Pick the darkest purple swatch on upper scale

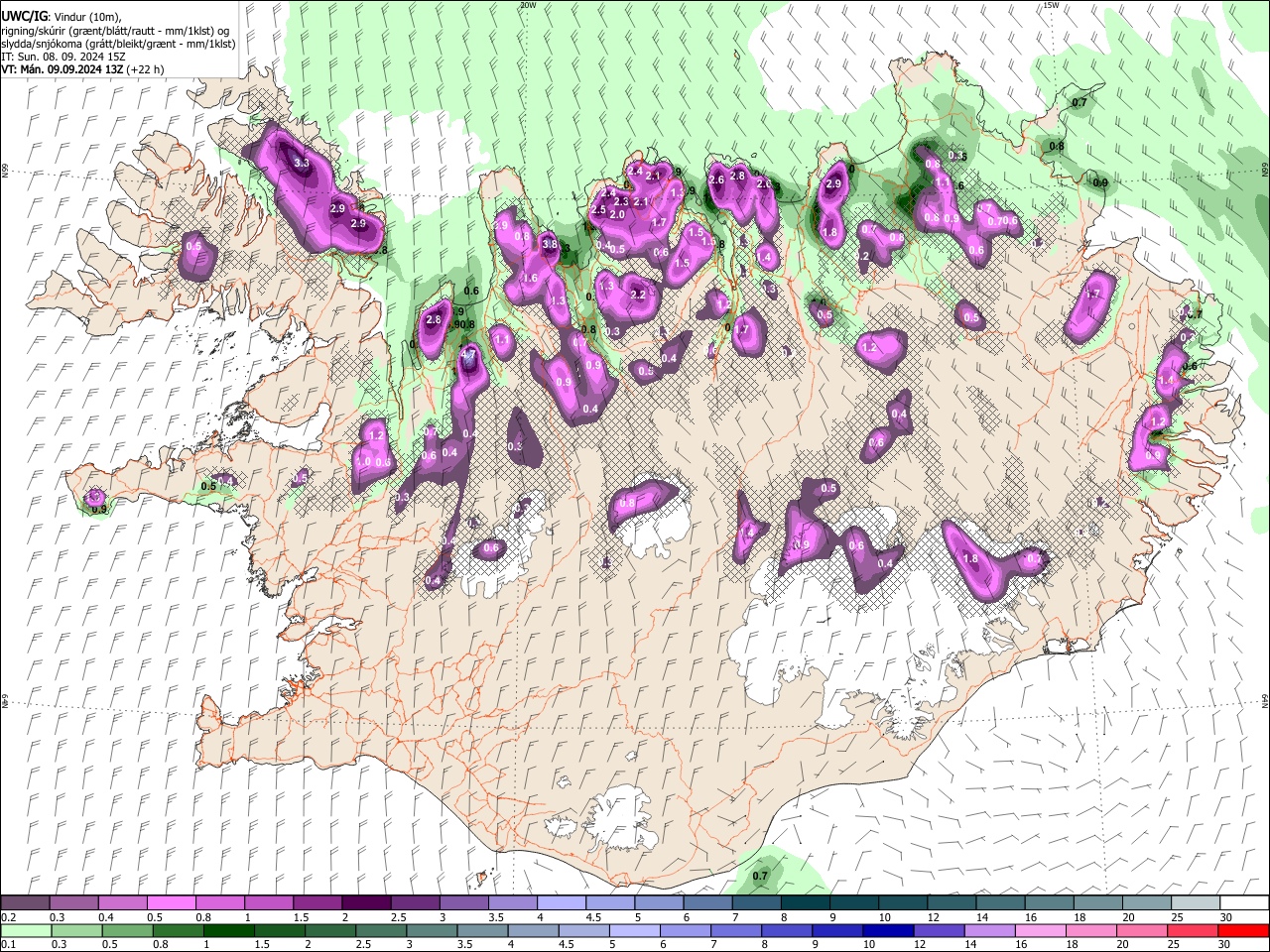pos(365,903)
